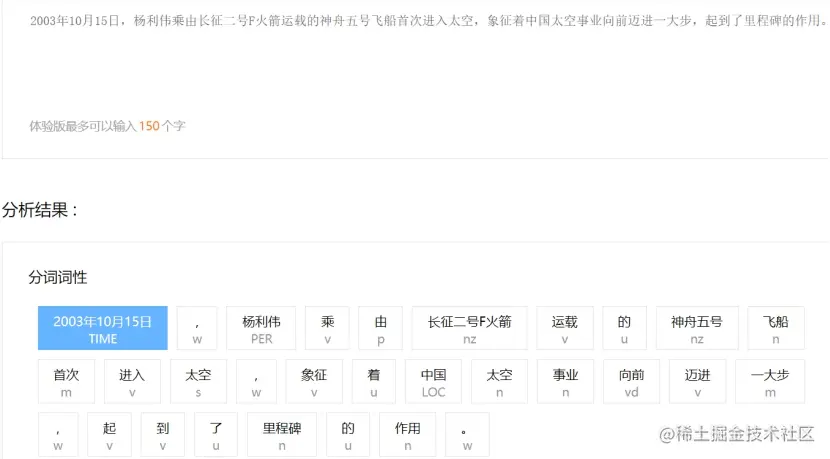The width and height of the screenshot is (830, 459).
Task: Select the 2003年10月15日 TIME token
Action: tap(103, 328)
